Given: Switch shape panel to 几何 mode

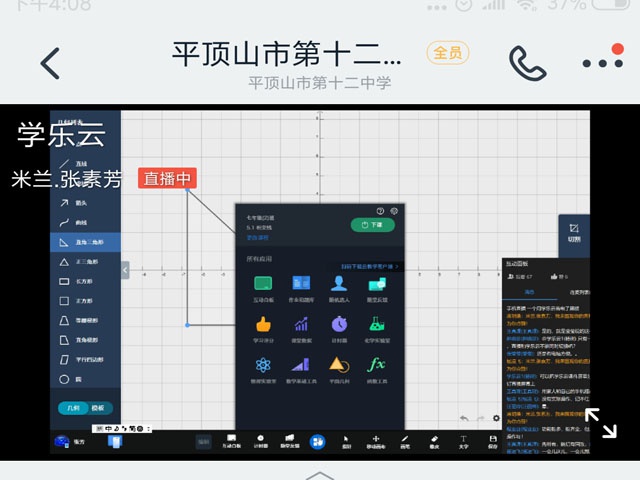Looking at the screenshot, I should point(74,408).
